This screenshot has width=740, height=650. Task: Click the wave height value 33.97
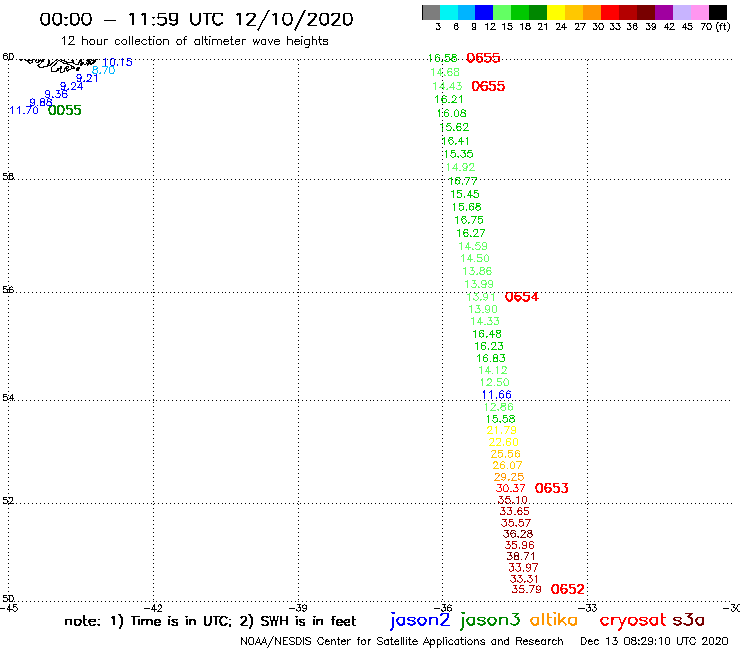point(523,567)
